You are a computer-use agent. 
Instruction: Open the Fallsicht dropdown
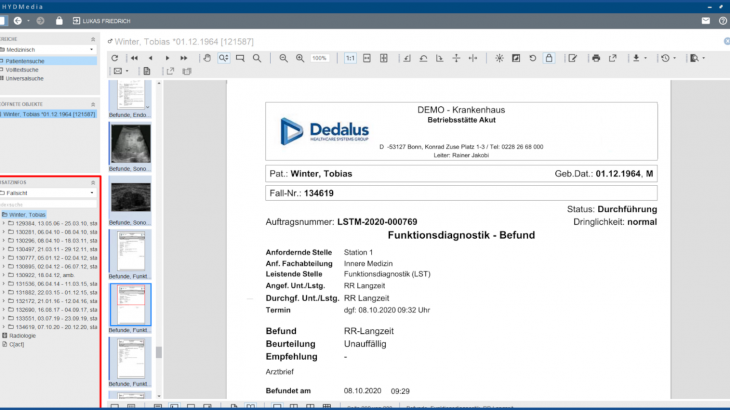pos(48,192)
